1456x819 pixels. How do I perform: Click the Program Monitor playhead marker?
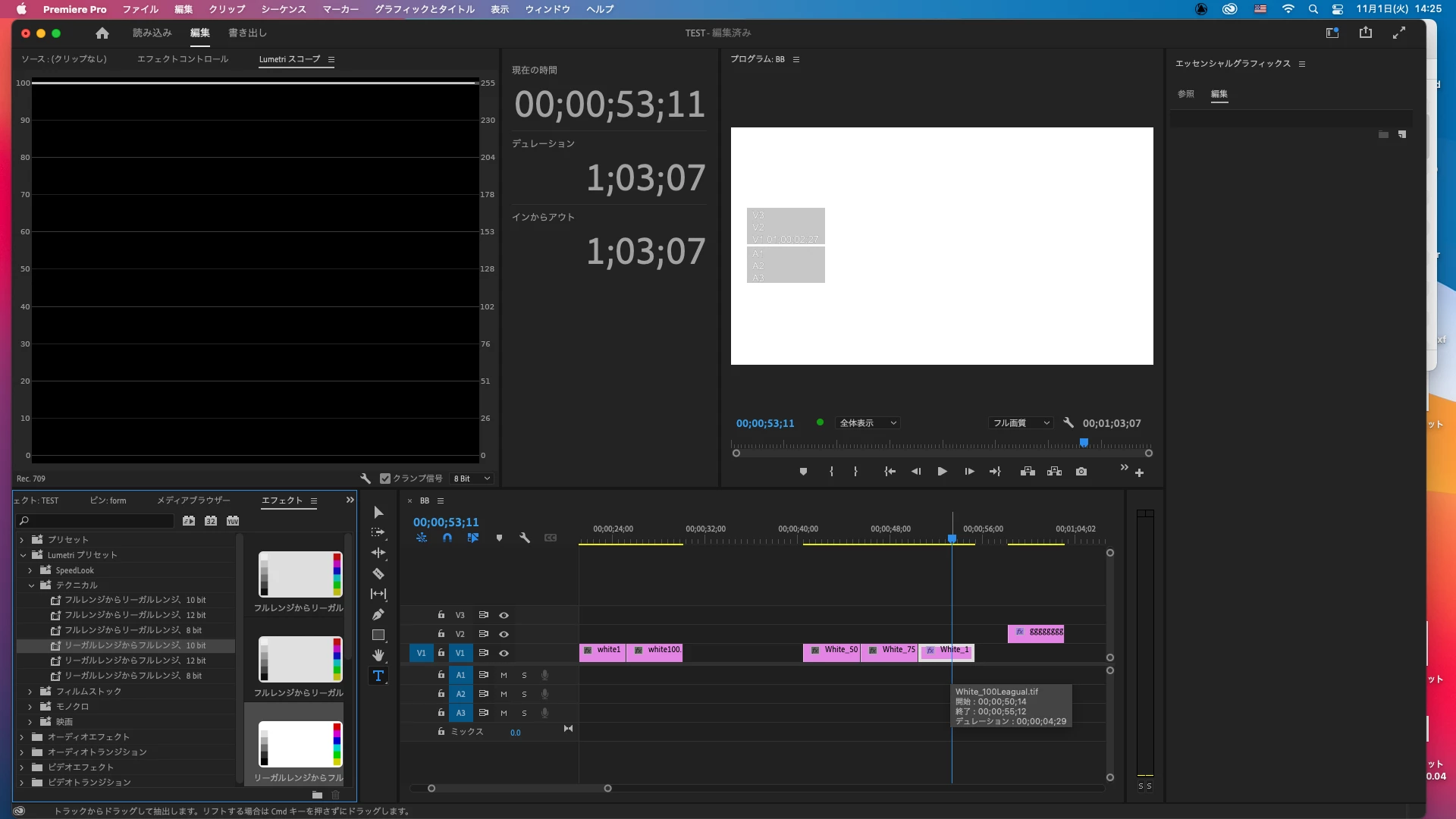[x=1084, y=442]
